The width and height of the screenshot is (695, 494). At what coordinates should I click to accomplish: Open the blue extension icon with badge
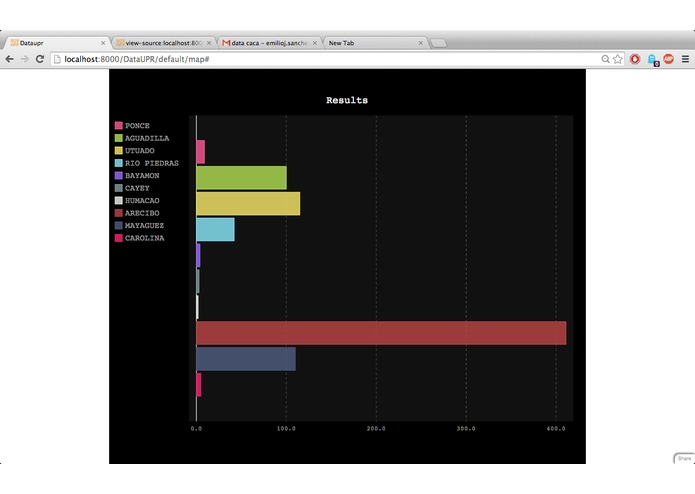click(x=652, y=59)
